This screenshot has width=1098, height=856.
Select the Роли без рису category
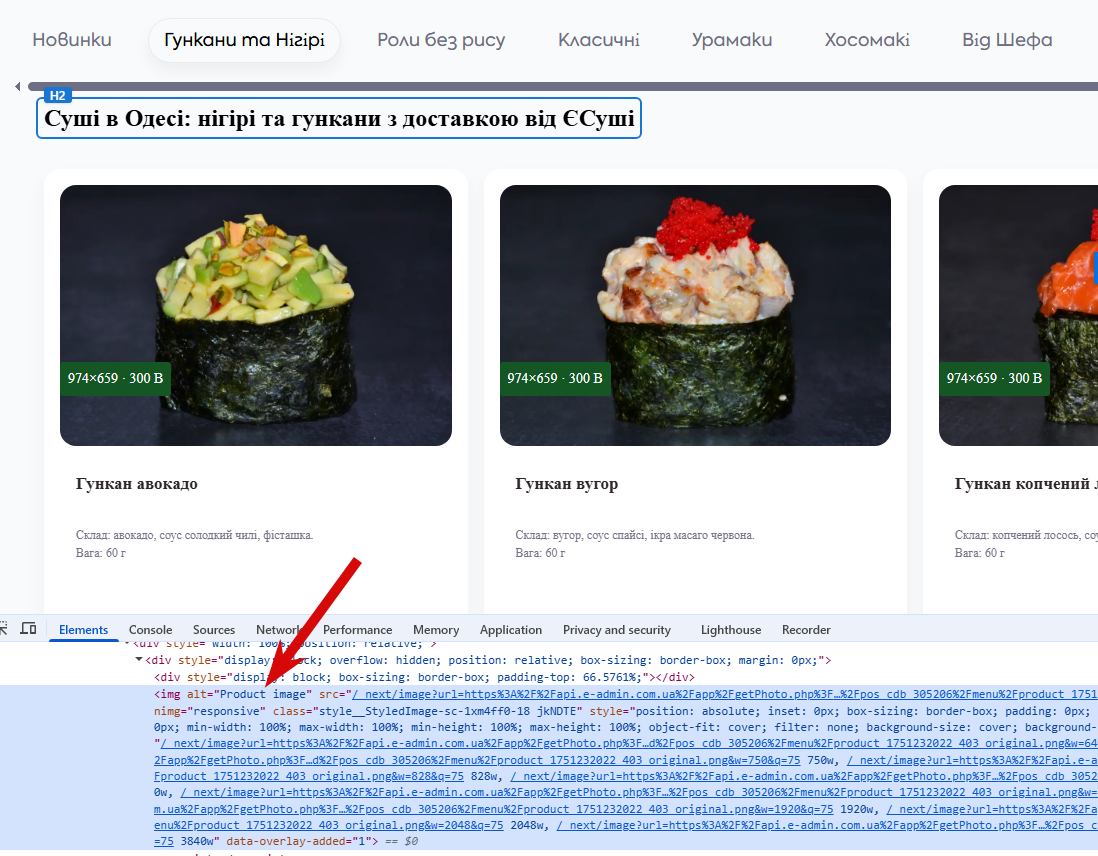(441, 40)
